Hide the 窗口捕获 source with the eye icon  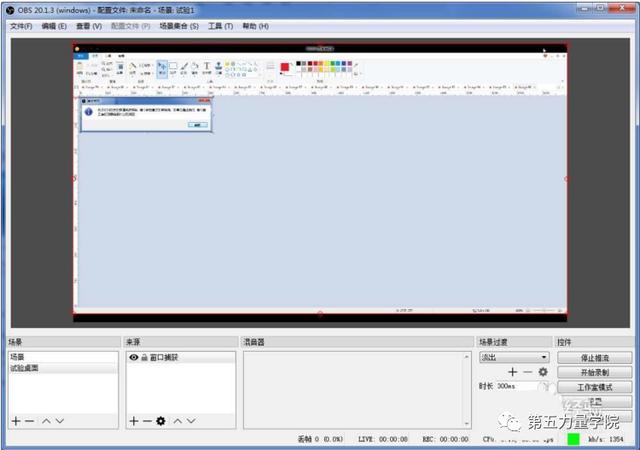(133, 358)
